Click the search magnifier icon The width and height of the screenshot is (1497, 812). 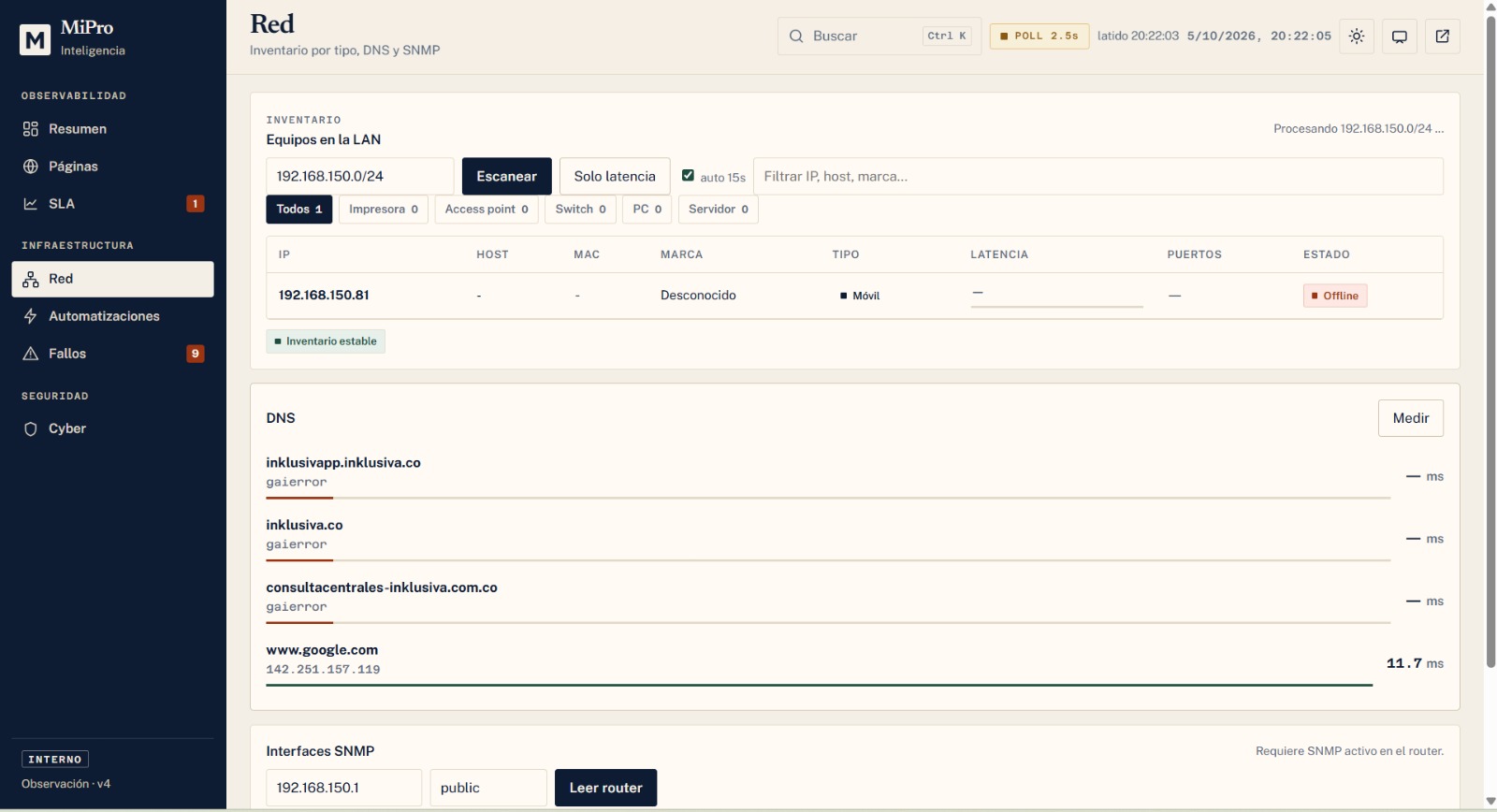pos(796,36)
